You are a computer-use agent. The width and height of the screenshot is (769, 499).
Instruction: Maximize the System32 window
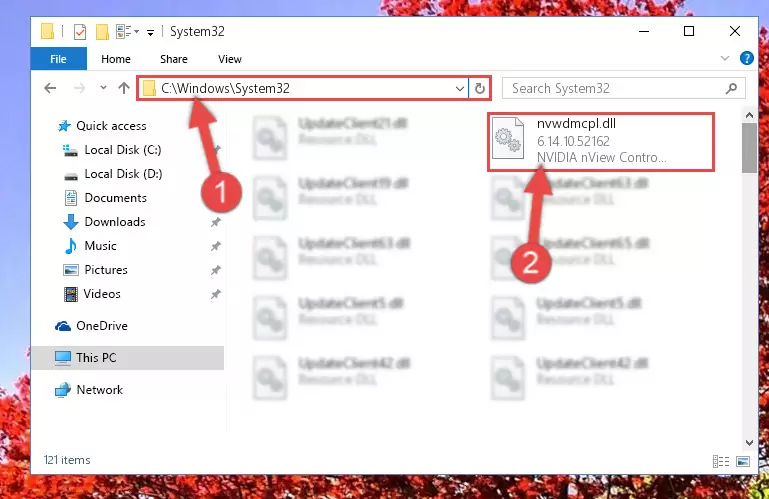tap(689, 31)
